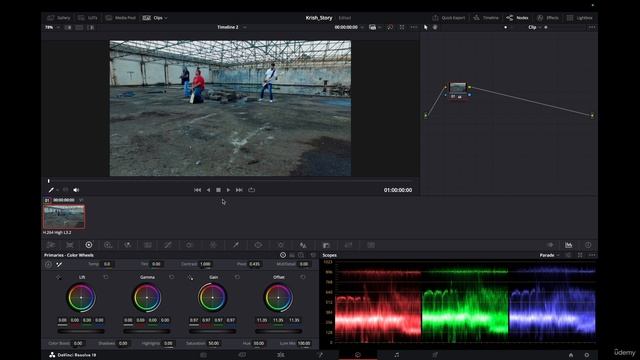
Task: Open the Media Pool panel
Action: pos(121,18)
